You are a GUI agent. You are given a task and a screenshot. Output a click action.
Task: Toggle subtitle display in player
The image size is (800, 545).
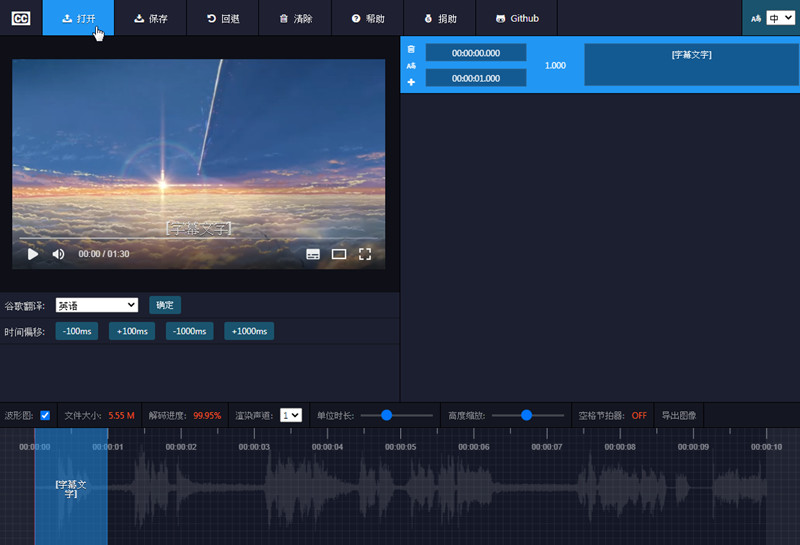coord(313,254)
